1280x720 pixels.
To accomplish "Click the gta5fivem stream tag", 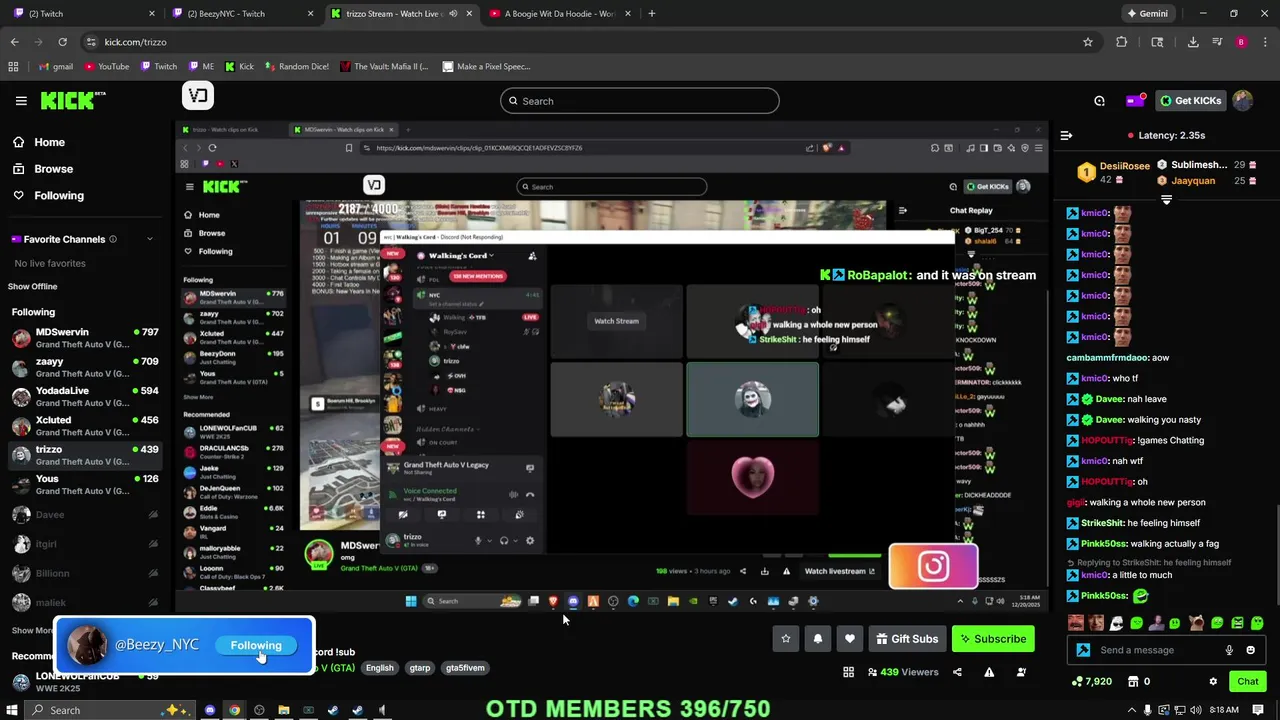I will pyautogui.click(x=465, y=668).
